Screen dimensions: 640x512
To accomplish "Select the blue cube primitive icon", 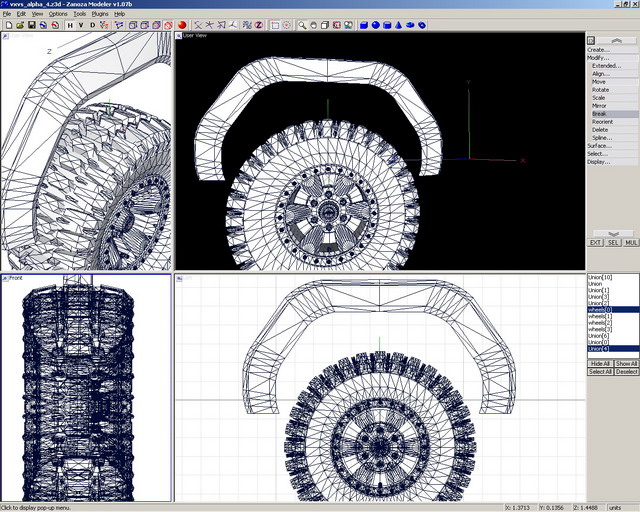I will coord(364,25).
